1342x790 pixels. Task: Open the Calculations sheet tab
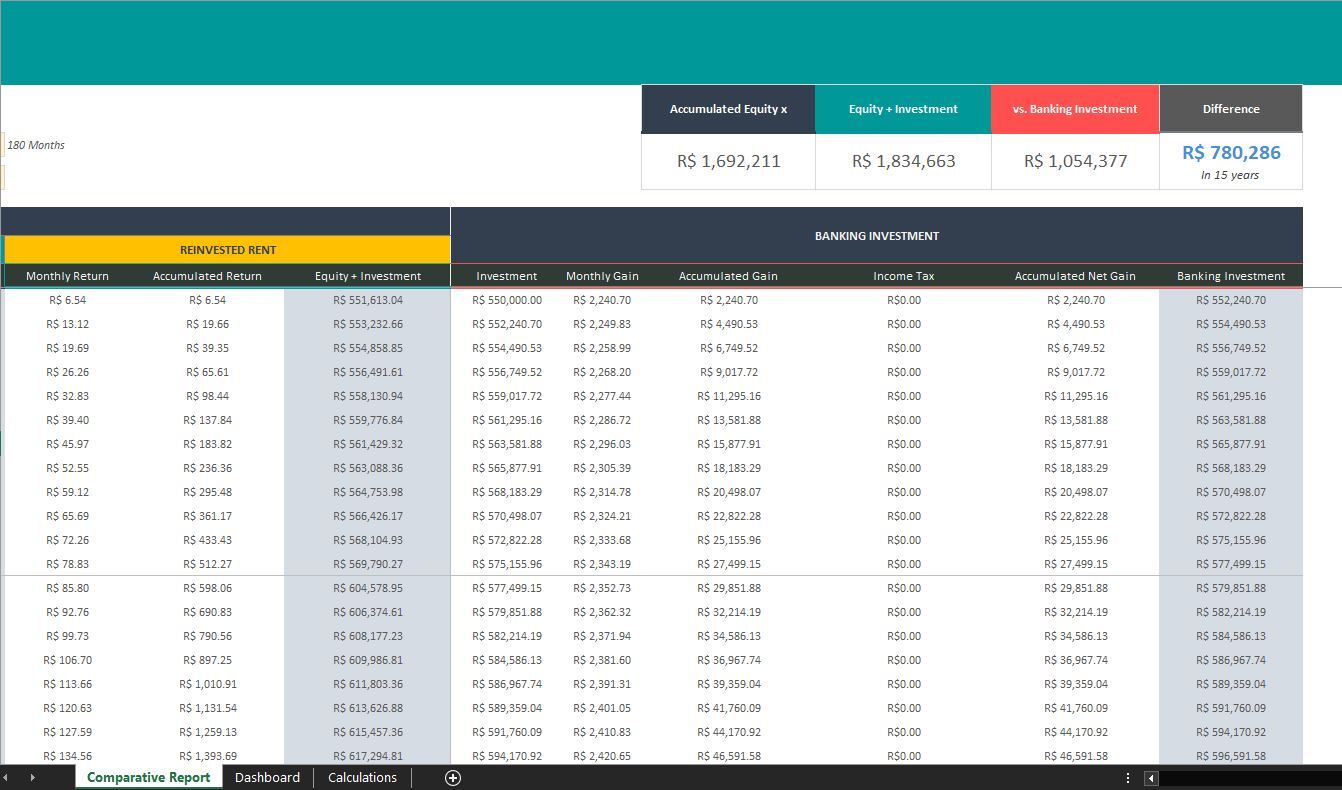tap(362, 778)
